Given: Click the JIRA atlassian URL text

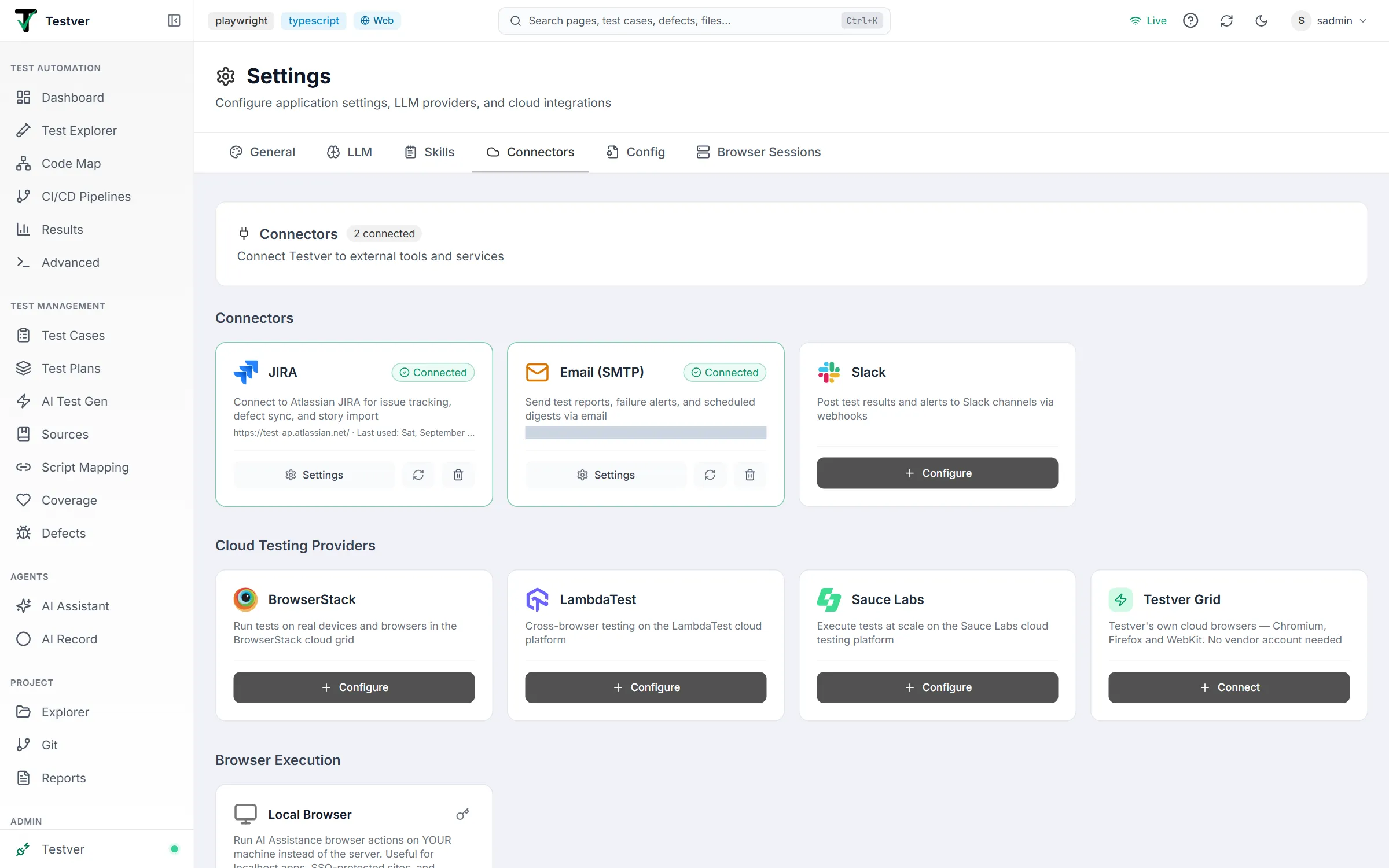Looking at the screenshot, I should click(291, 433).
